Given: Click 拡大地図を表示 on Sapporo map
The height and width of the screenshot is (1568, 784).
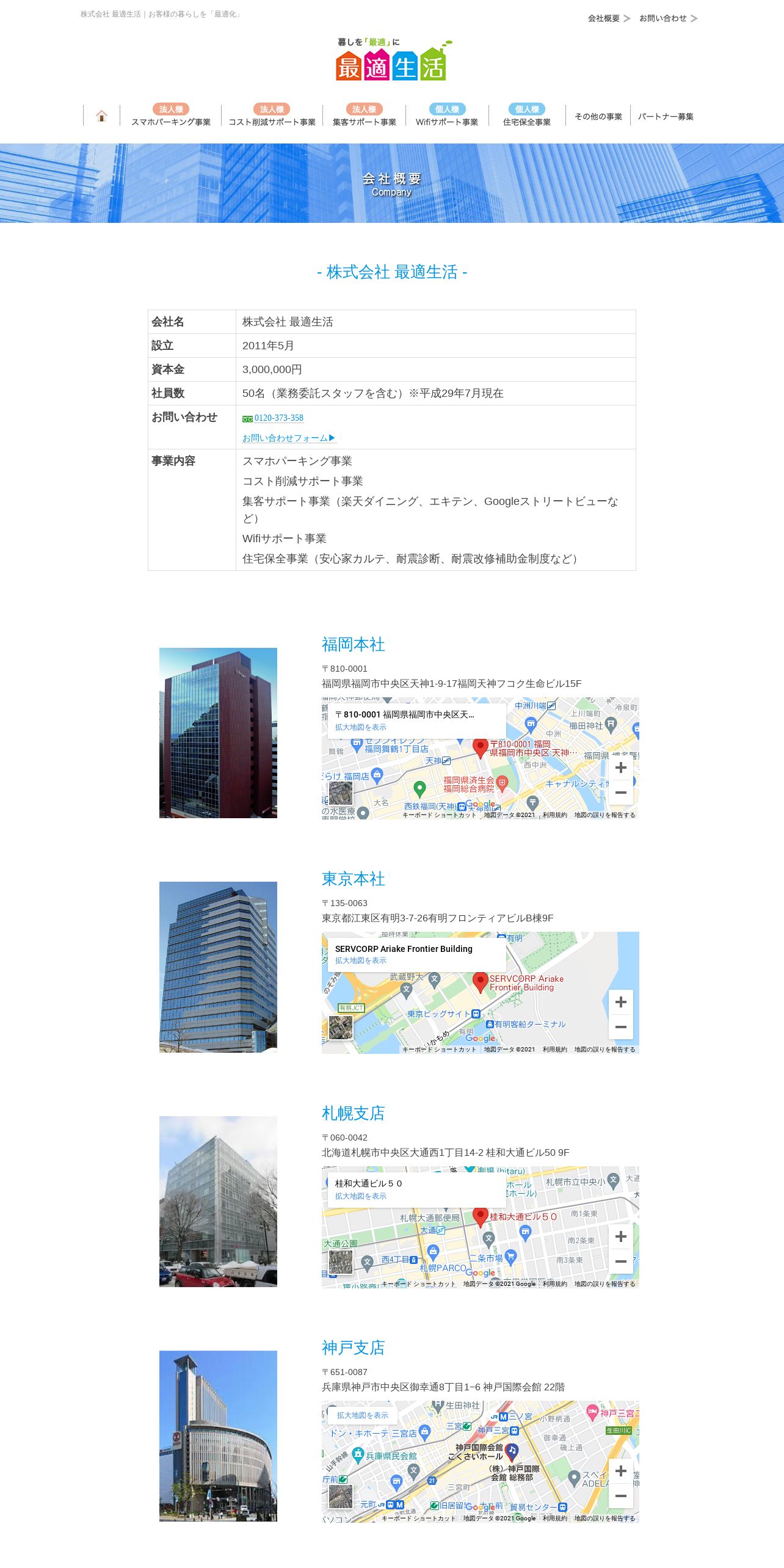Looking at the screenshot, I should click(x=360, y=1196).
